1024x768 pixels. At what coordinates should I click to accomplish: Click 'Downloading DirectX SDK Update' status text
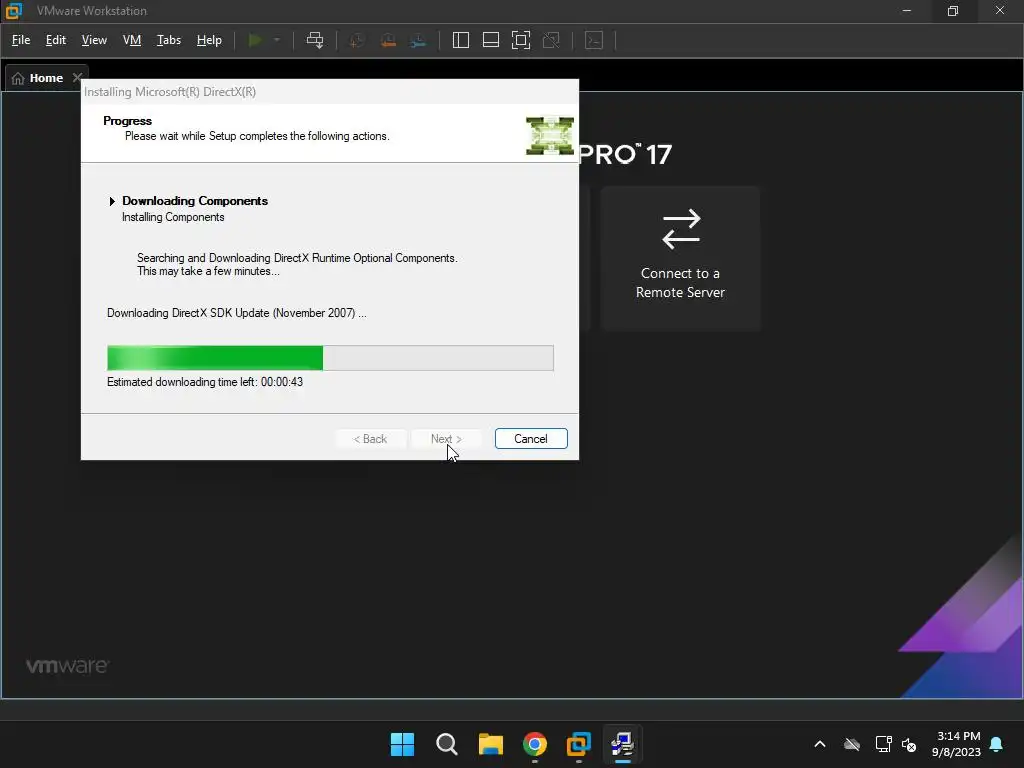coord(236,313)
